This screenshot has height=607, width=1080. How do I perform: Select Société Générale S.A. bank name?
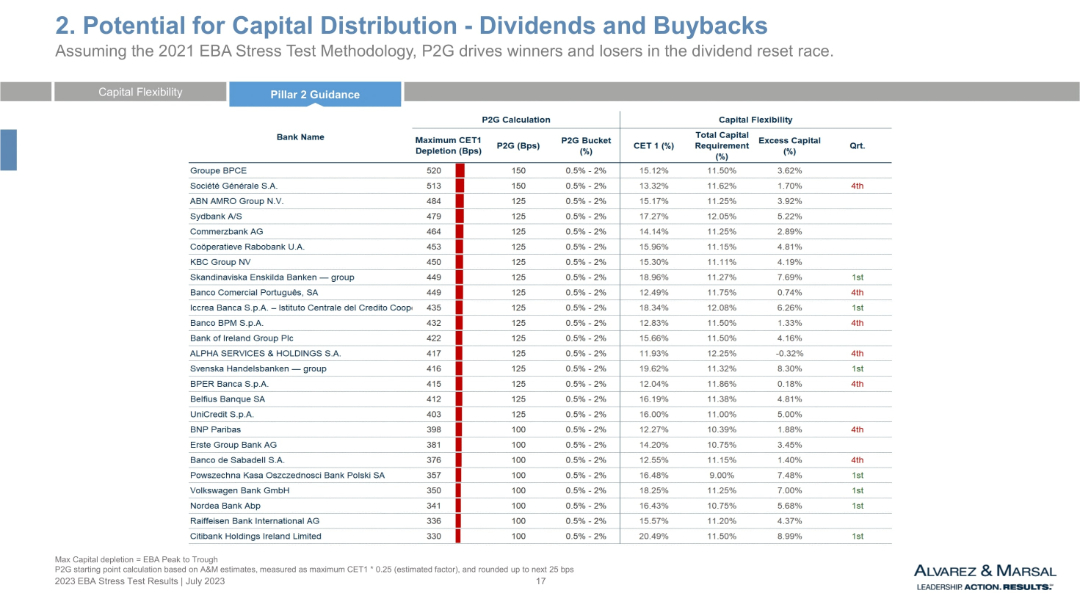pyautogui.click(x=233, y=186)
